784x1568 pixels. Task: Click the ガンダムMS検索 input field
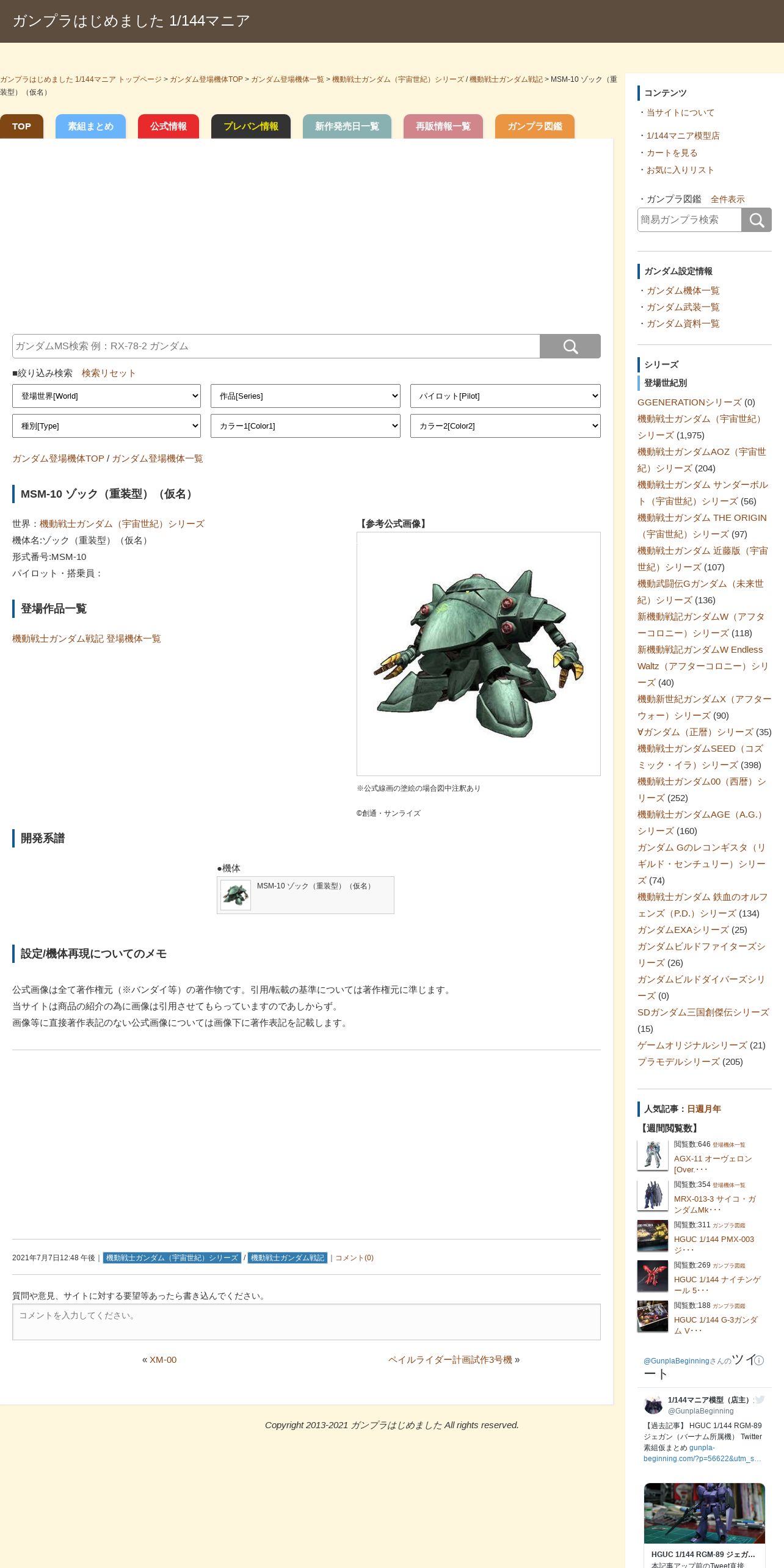276,346
